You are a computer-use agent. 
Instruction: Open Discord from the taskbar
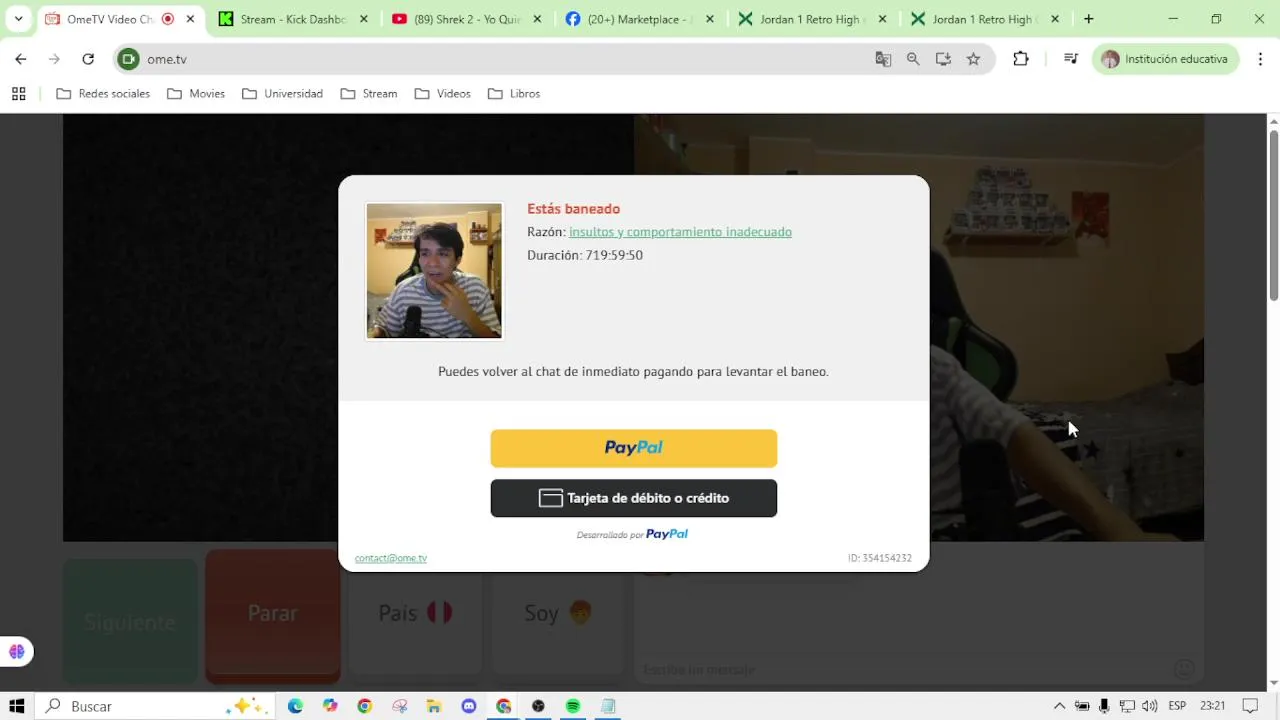pyautogui.click(x=469, y=706)
